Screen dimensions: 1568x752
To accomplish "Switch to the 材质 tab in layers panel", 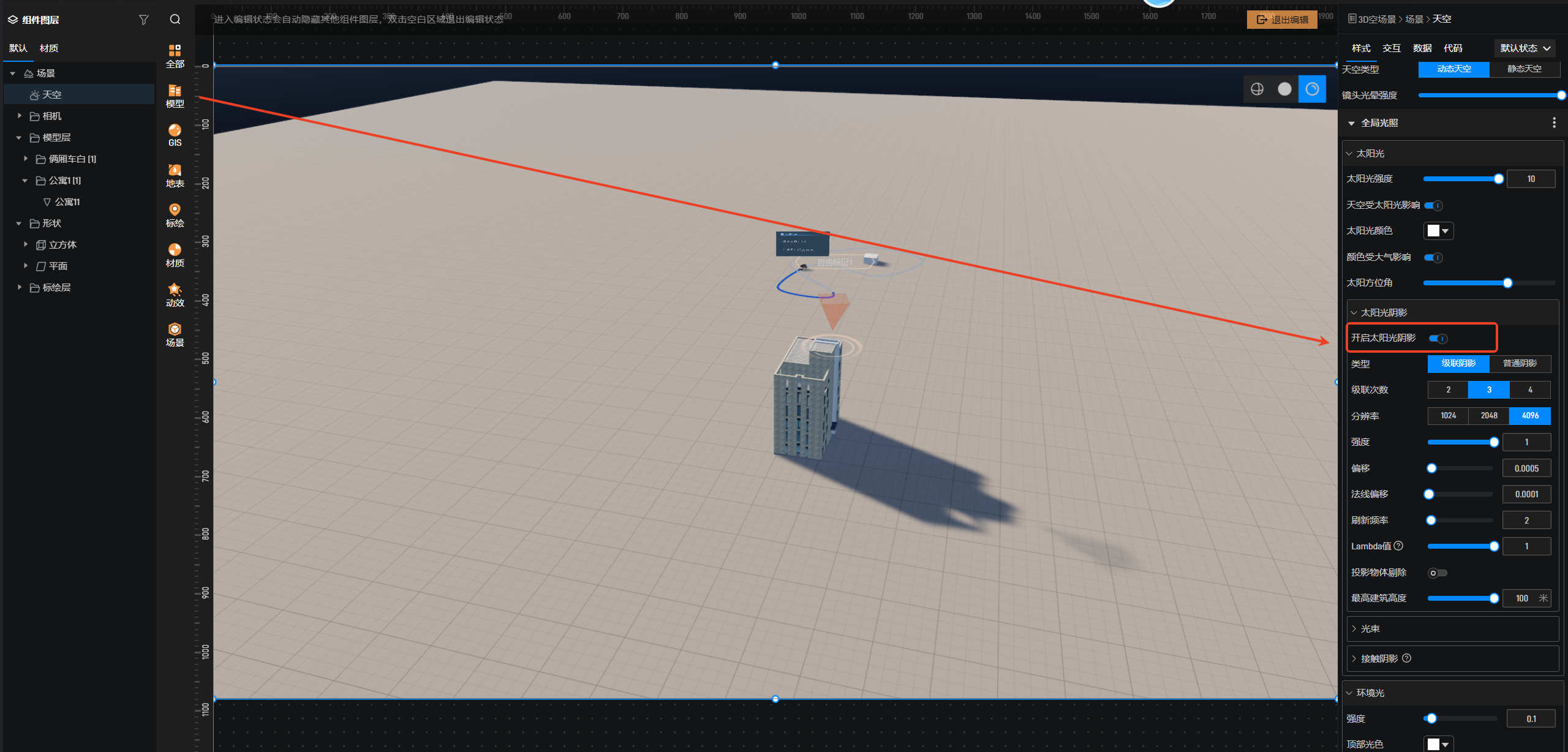I will 49,48.
